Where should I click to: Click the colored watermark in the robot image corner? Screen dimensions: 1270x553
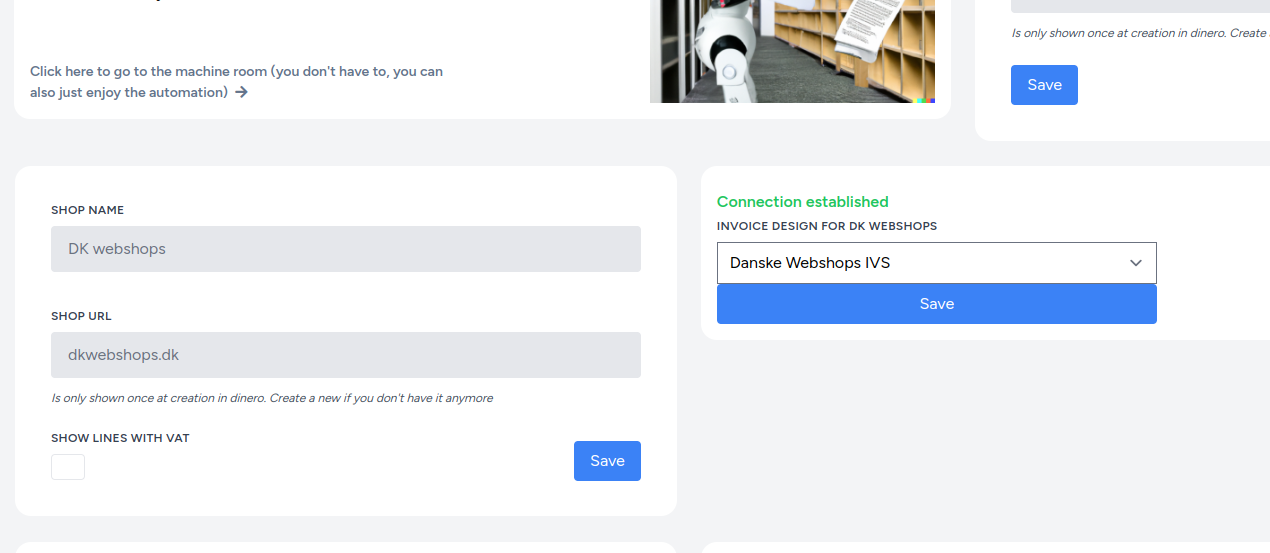point(926,99)
